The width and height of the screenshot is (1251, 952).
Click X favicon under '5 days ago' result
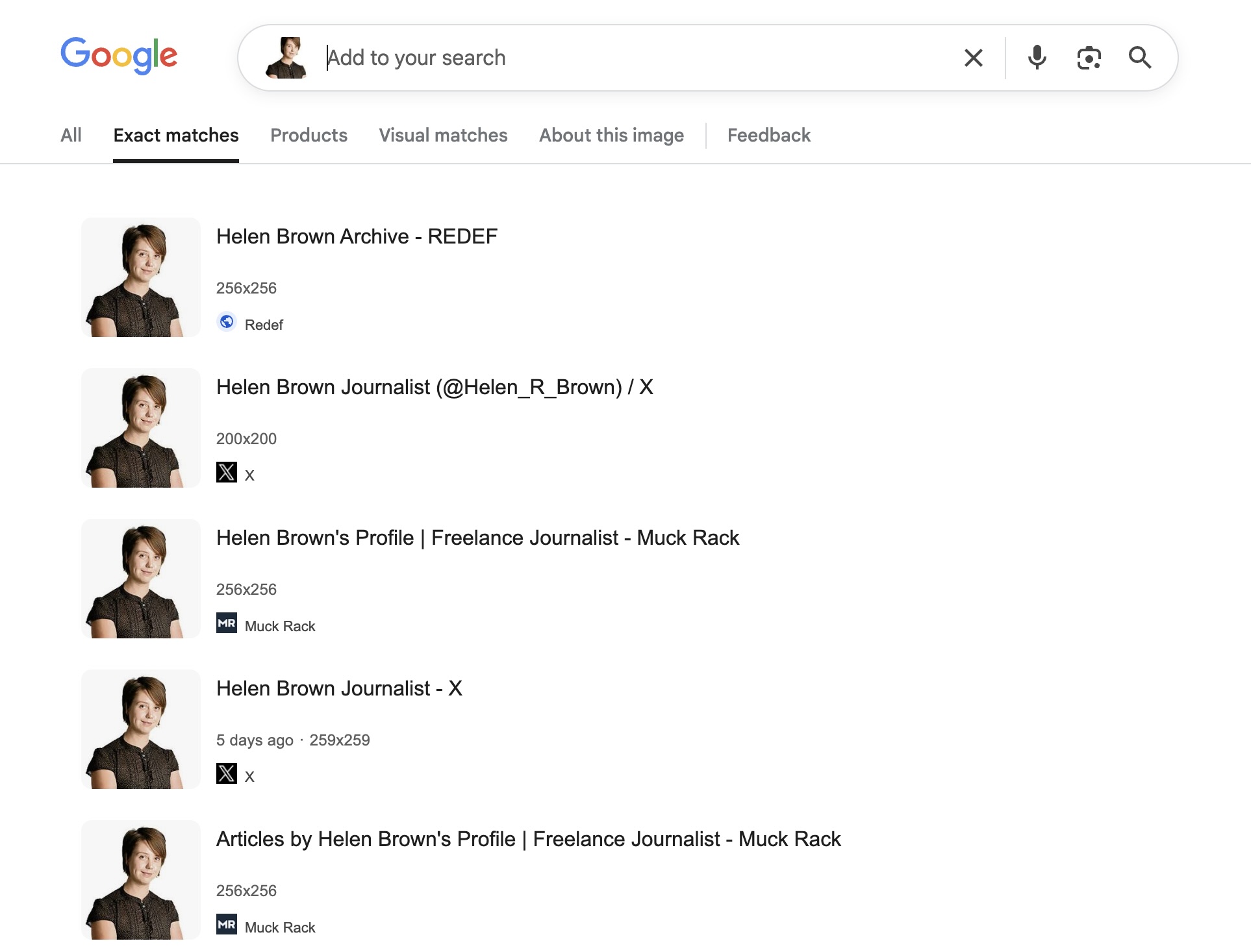click(x=227, y=773)
